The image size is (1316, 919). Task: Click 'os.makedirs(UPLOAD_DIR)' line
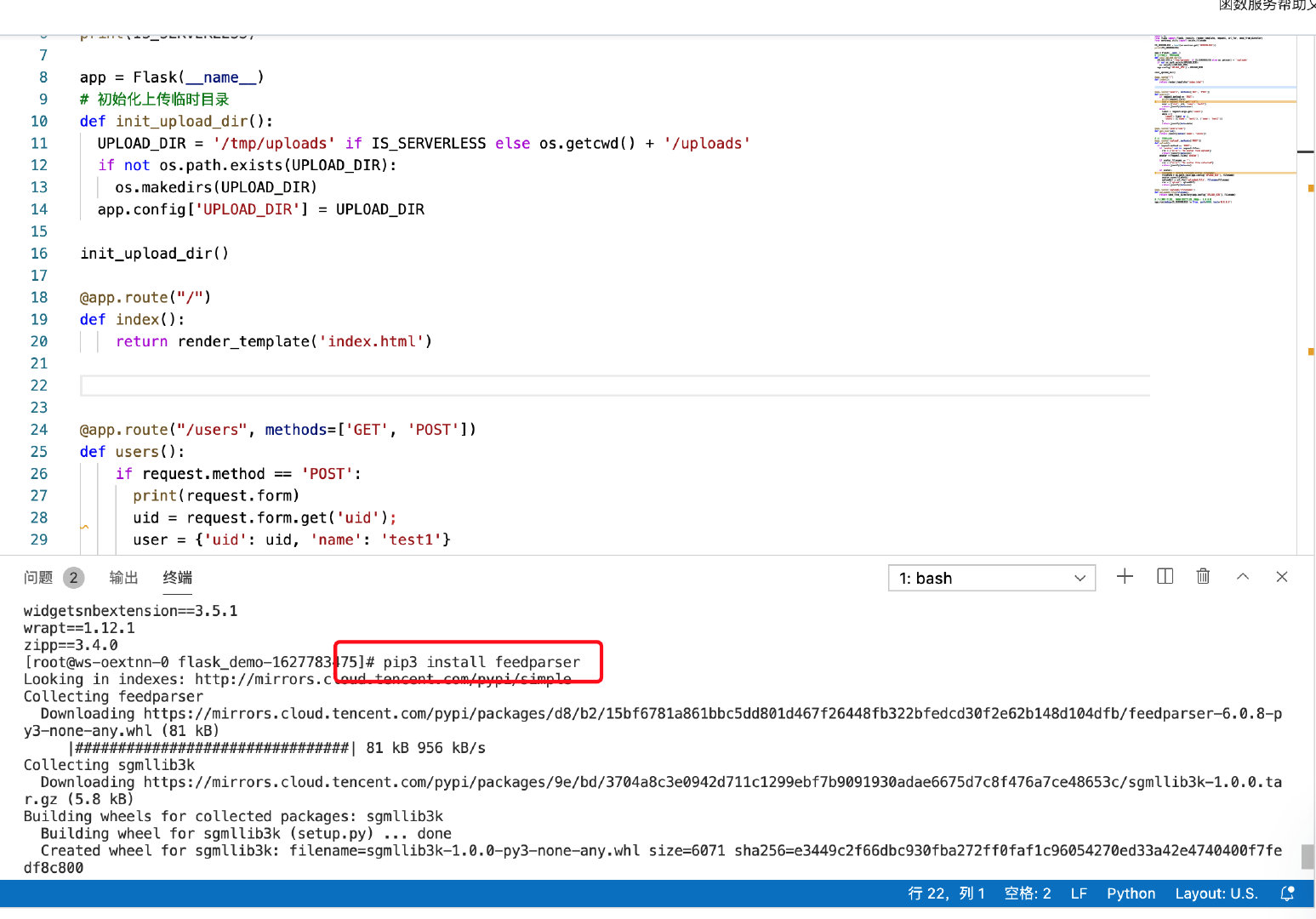pos(216,187)
